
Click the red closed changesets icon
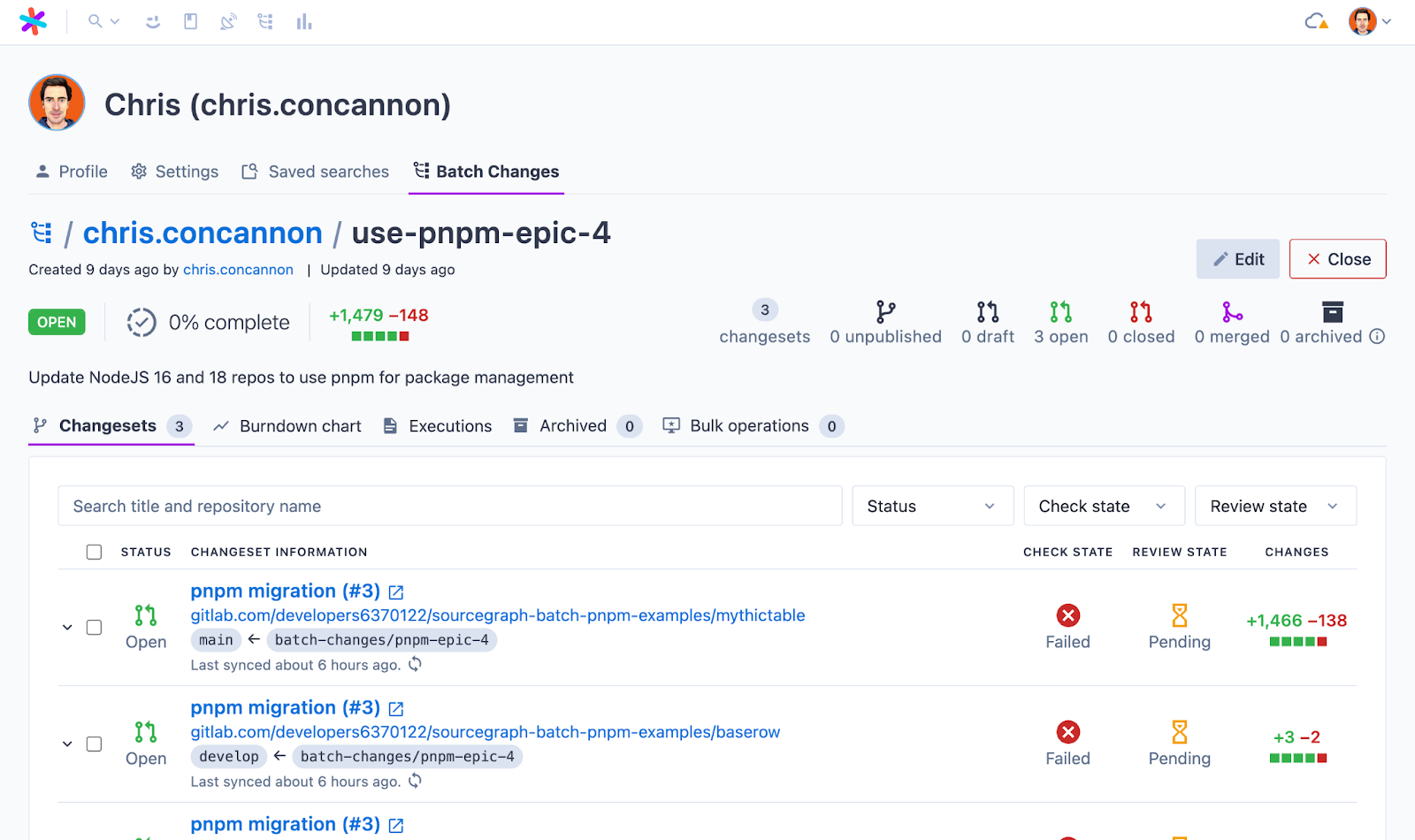[x=1141, y=311]
